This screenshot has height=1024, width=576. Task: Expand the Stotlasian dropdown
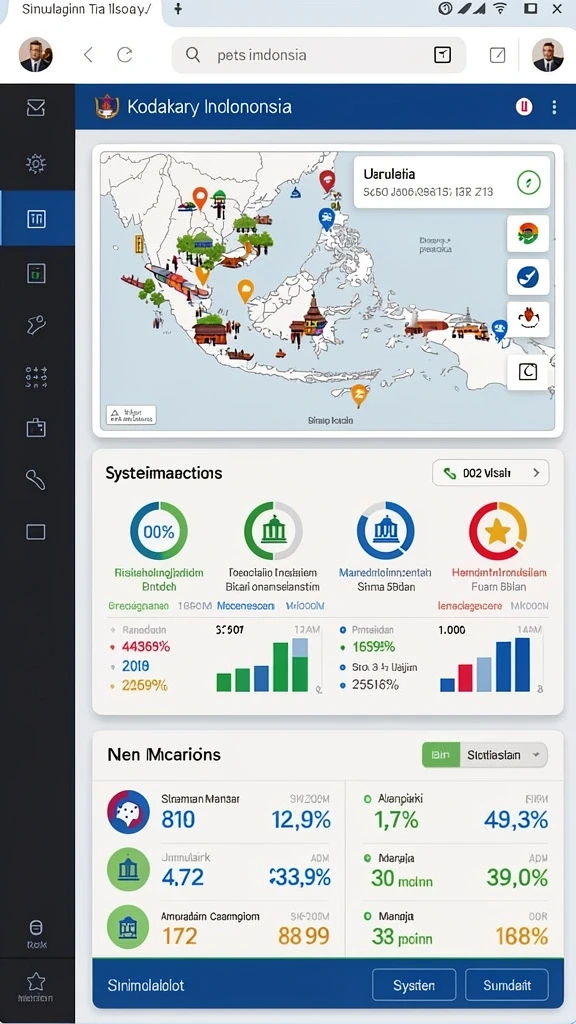[504, 755]
